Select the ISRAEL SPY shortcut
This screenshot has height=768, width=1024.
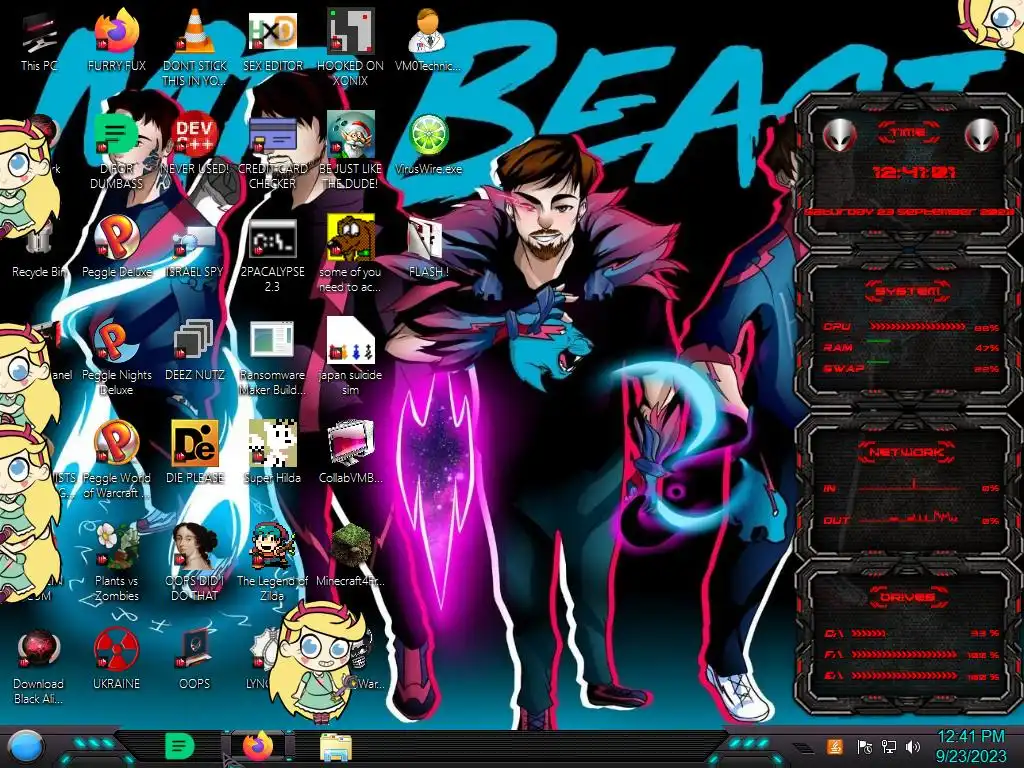coord(194,240)
